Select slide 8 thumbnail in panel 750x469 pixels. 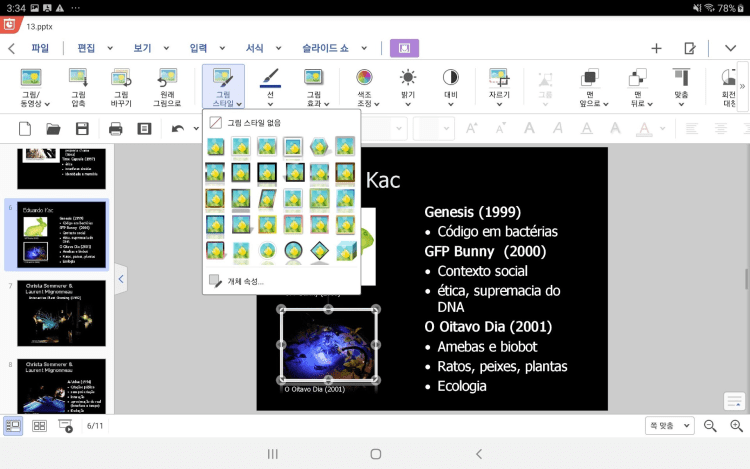coord(61,386)
